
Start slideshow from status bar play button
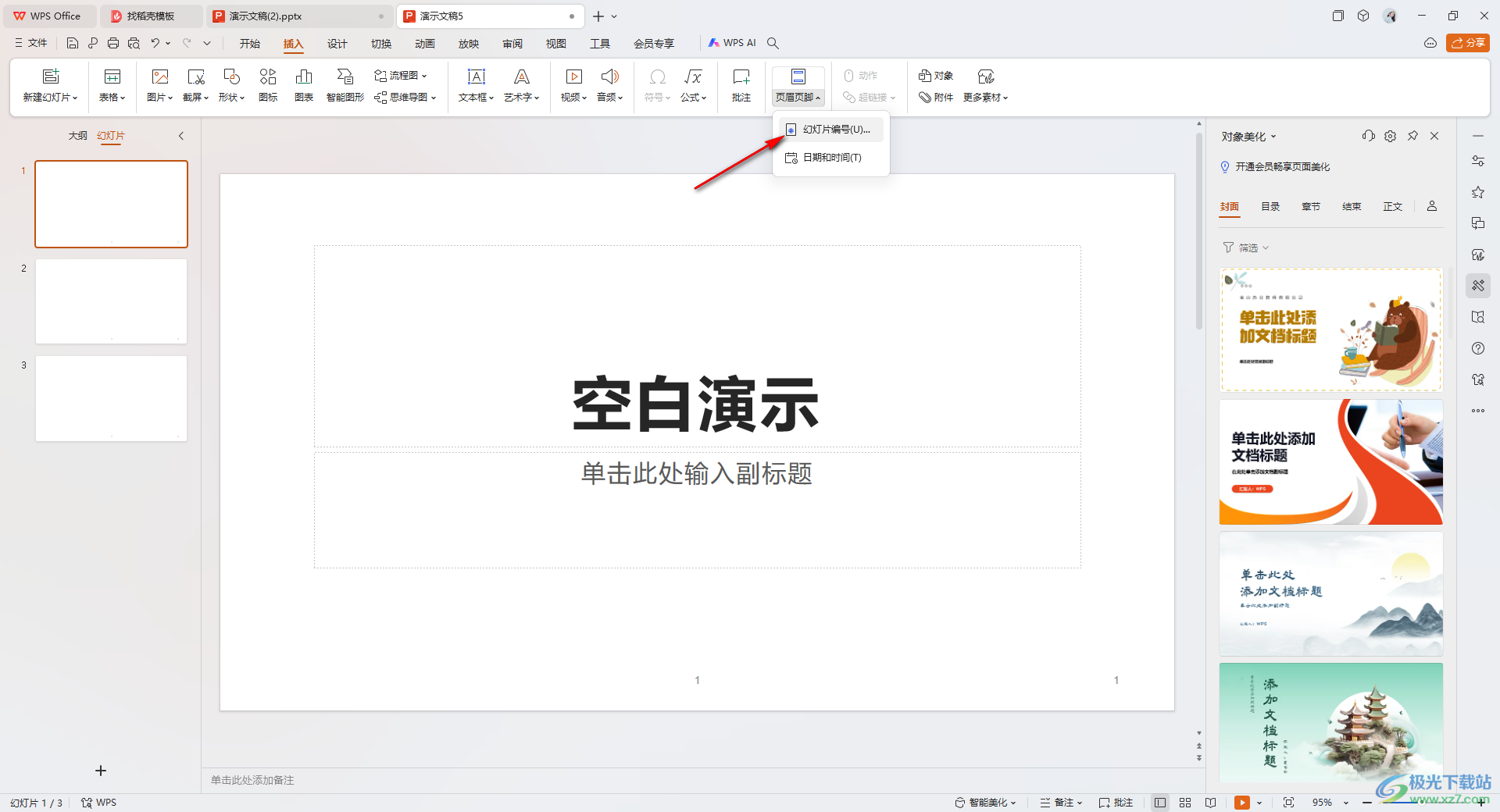pos(1242,803)
